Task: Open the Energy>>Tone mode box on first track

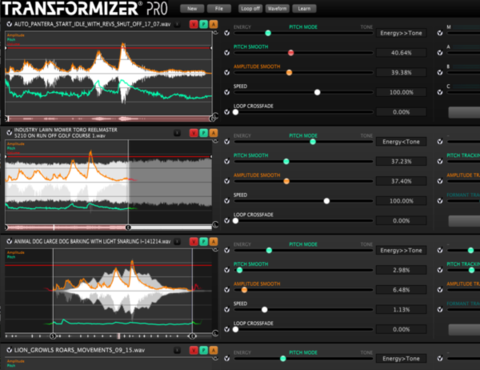Action: click(401, 33)
